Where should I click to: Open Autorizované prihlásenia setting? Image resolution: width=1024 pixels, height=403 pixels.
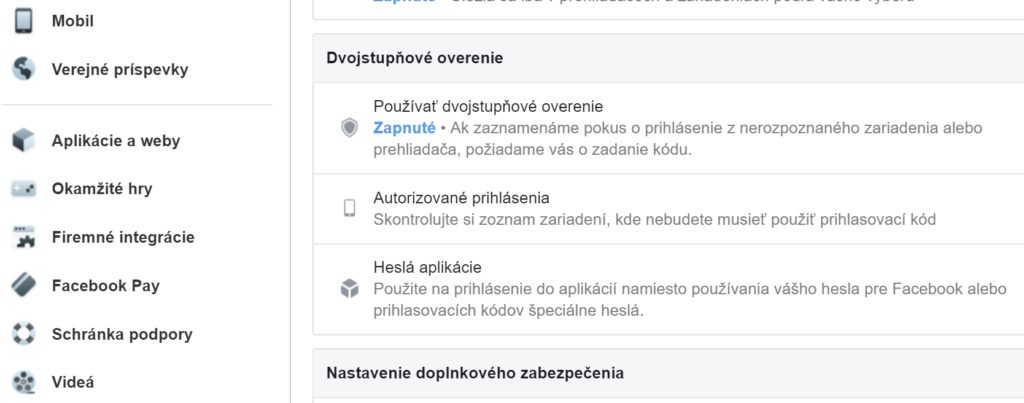[x=461, y=198]
